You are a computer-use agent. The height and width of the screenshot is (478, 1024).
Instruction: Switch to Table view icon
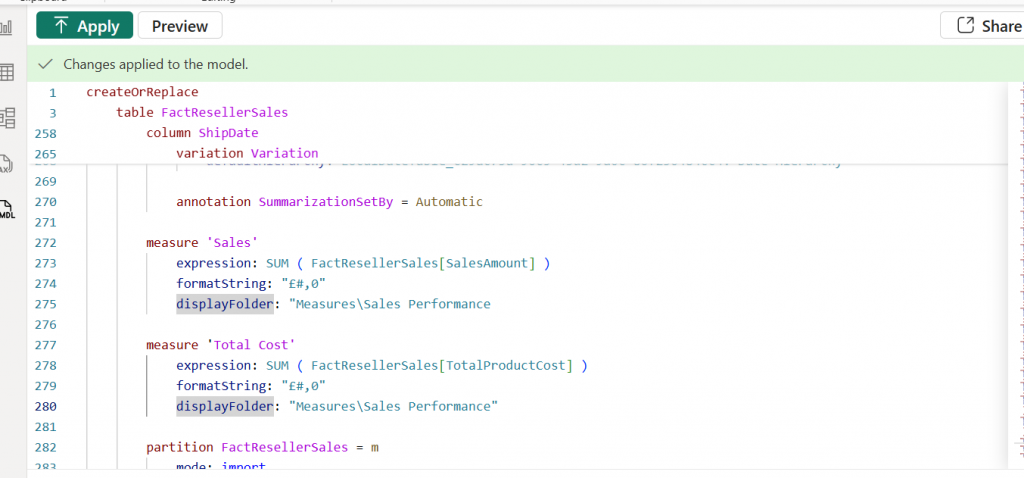pos(7,72)
